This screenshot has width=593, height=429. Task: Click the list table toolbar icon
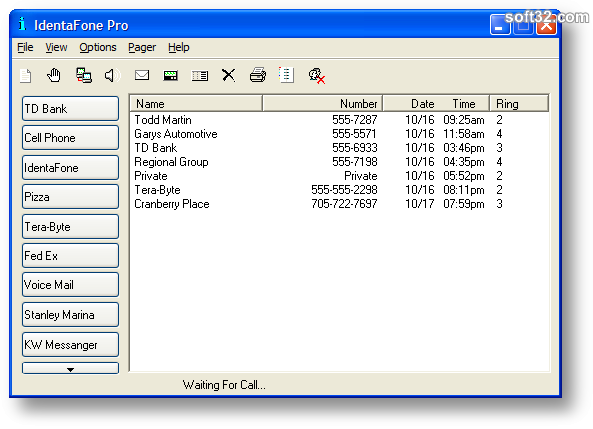coord(200,76)
